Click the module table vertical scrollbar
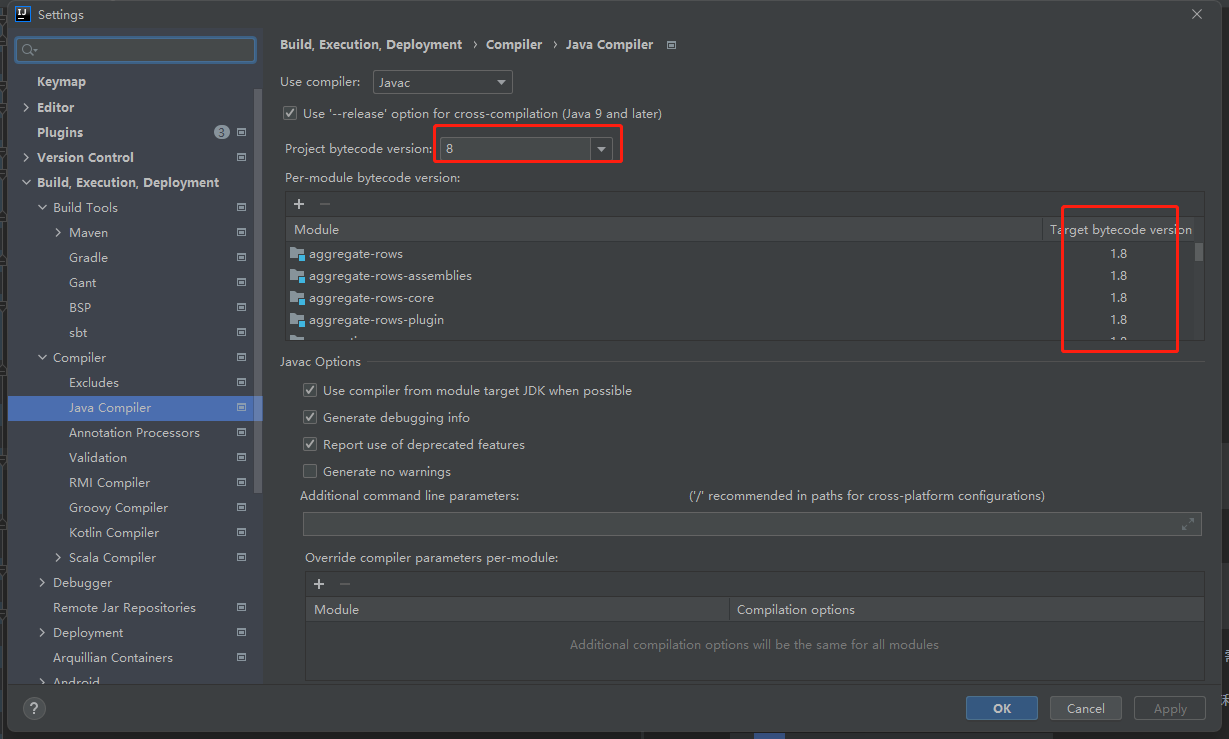 coord(1199,252)
